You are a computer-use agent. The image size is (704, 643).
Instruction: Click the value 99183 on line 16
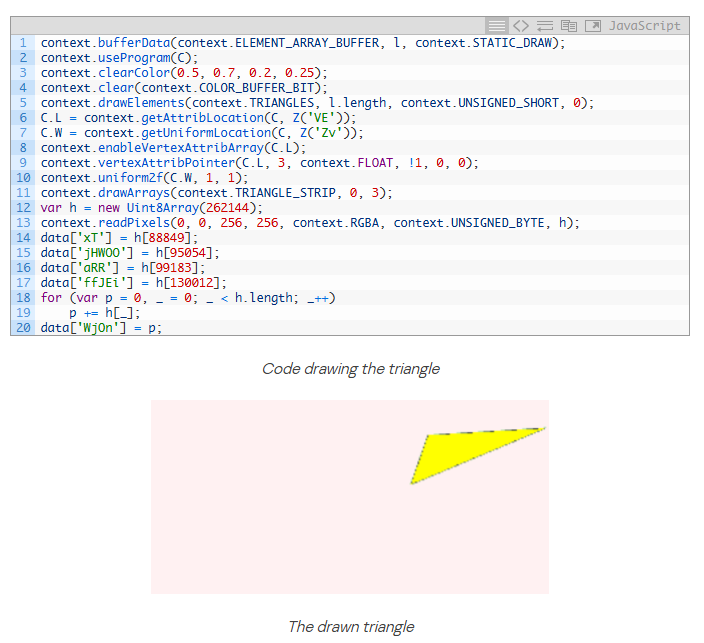174,268
